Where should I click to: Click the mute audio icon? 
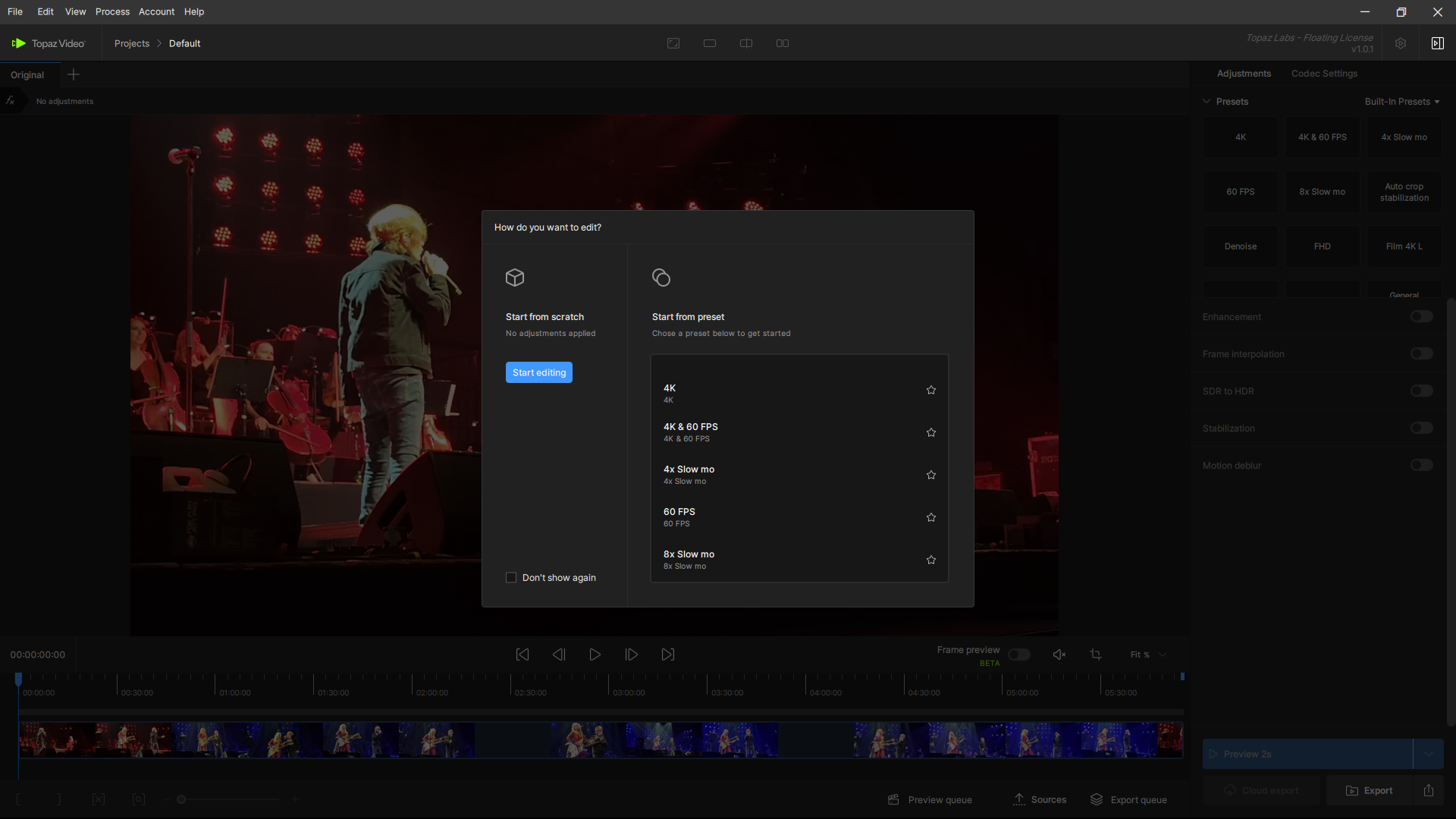click(1059, 654)
